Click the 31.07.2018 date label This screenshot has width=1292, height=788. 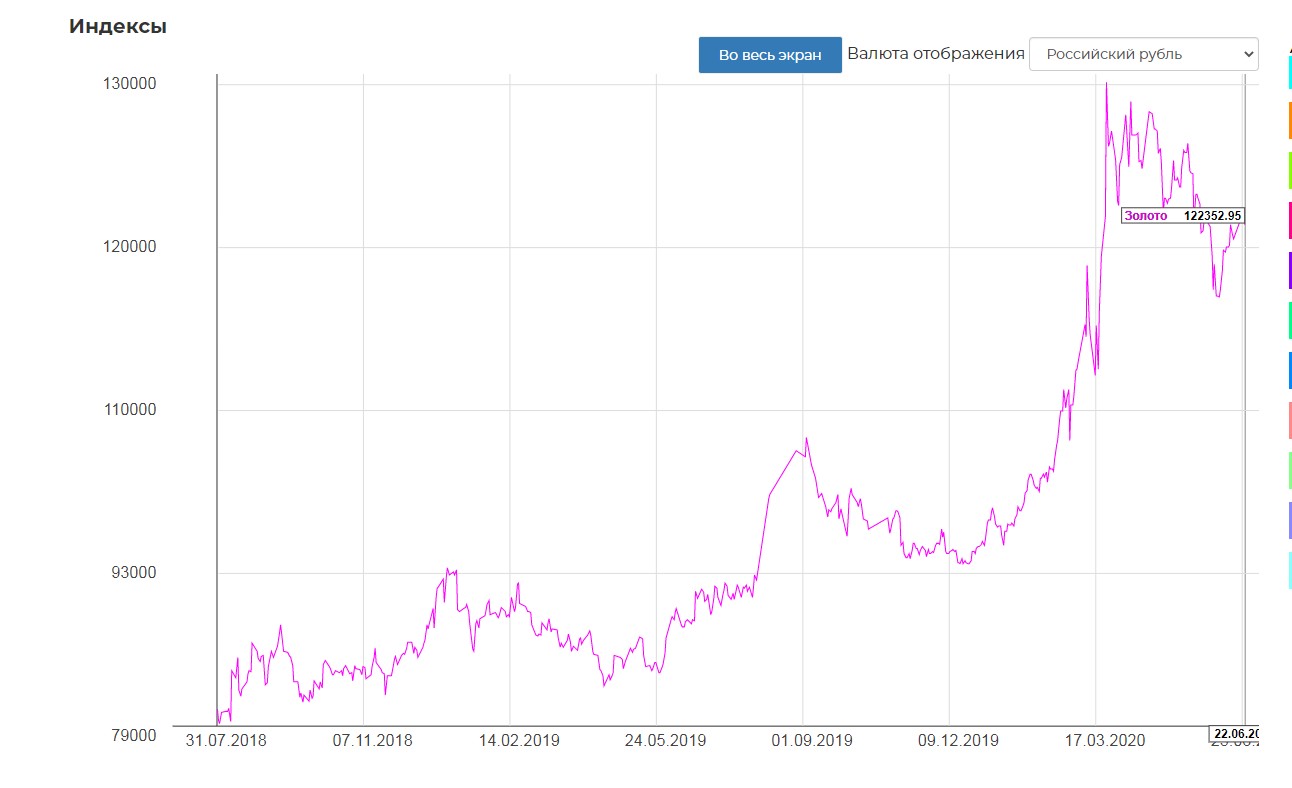point(226,741)
